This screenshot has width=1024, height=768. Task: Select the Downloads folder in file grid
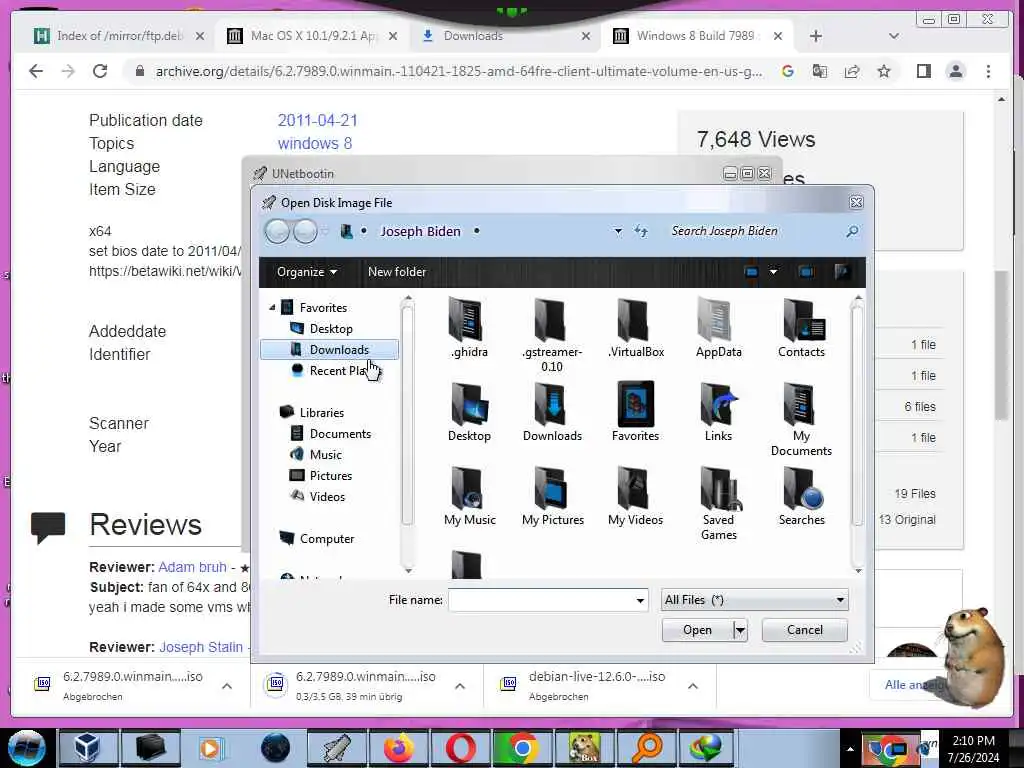click(552, 411)
